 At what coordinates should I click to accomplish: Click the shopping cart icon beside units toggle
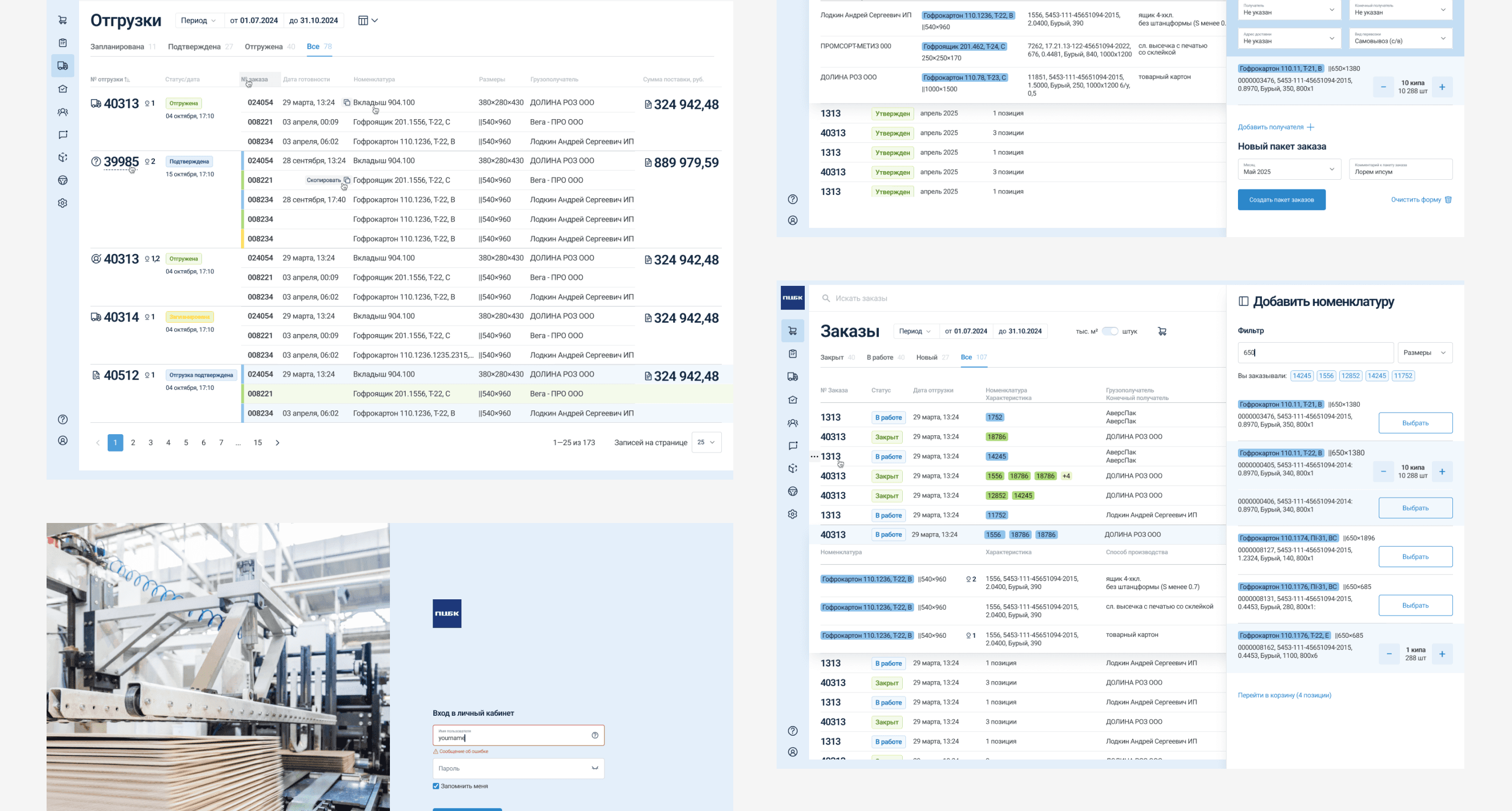pos(1162,331)
